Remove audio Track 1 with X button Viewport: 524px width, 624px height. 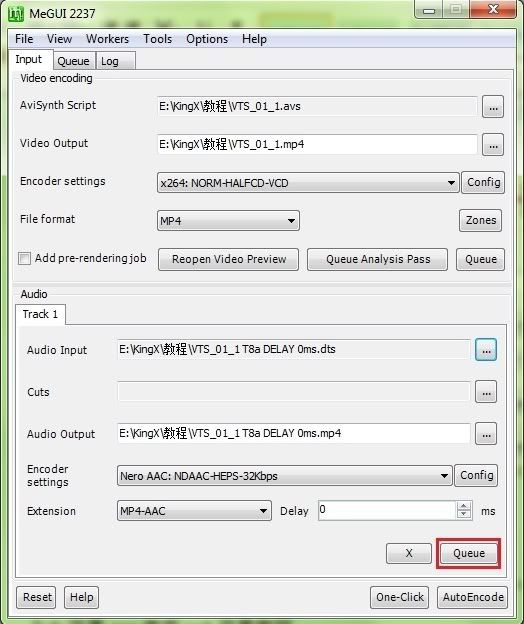point(409,553)
